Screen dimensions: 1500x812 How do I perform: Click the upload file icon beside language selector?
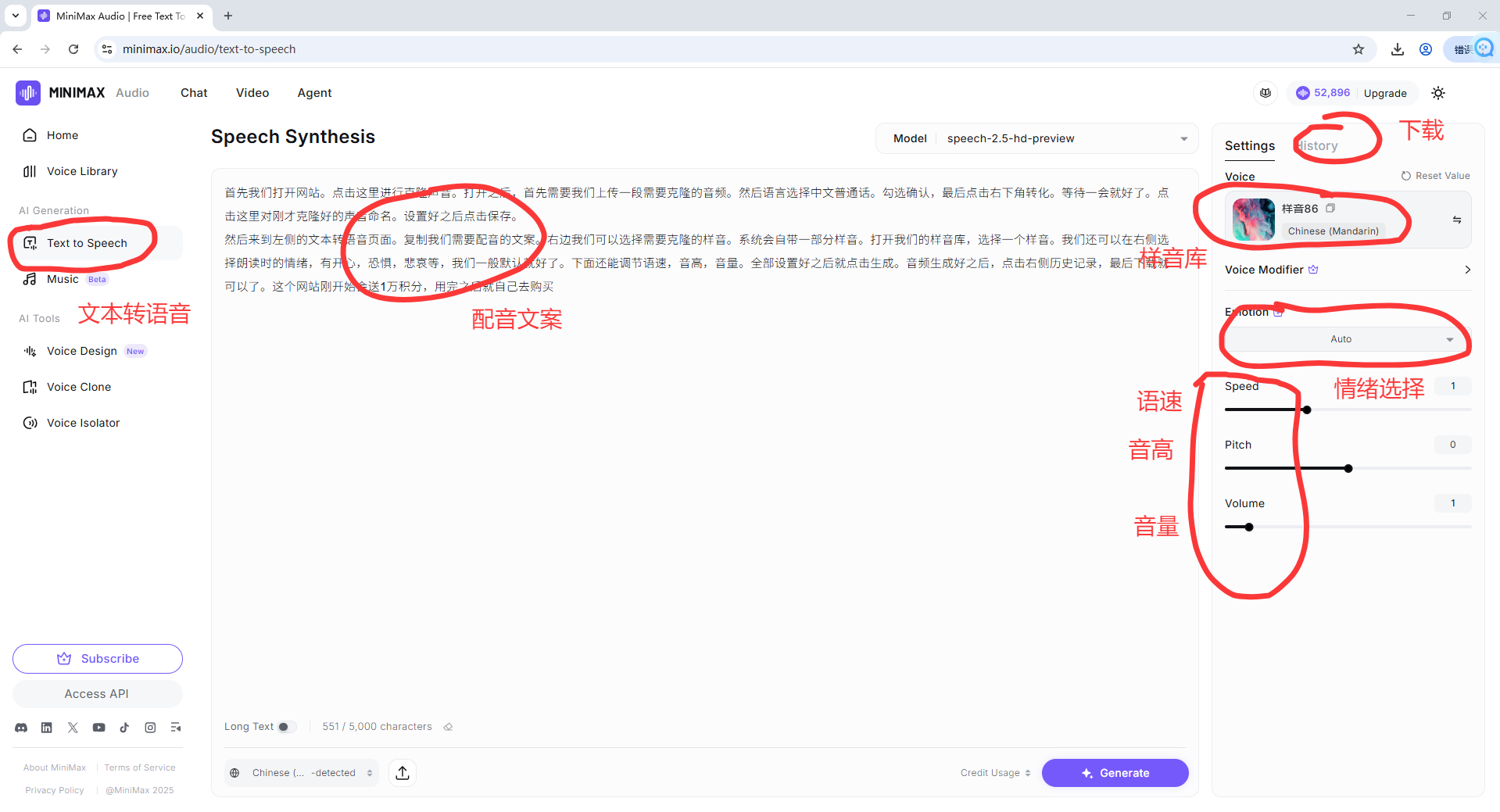tap(403, 773)
